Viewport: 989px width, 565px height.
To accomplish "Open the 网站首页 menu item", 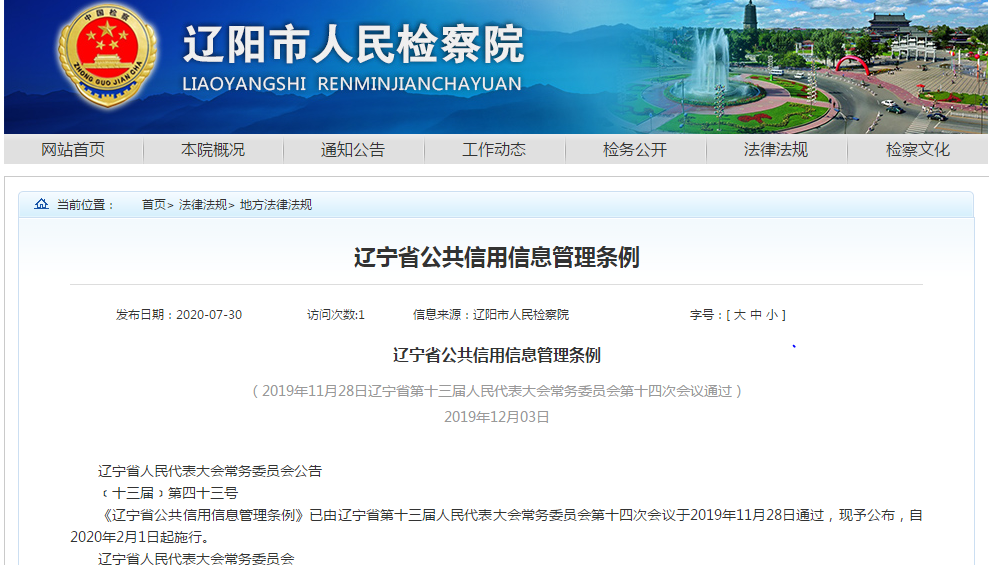I will pyautogui.click(x=73, y=149).
